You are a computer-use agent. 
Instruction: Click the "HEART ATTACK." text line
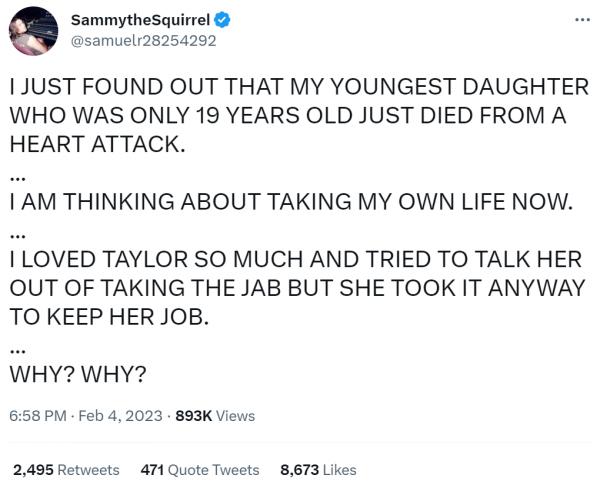(97, 143)
